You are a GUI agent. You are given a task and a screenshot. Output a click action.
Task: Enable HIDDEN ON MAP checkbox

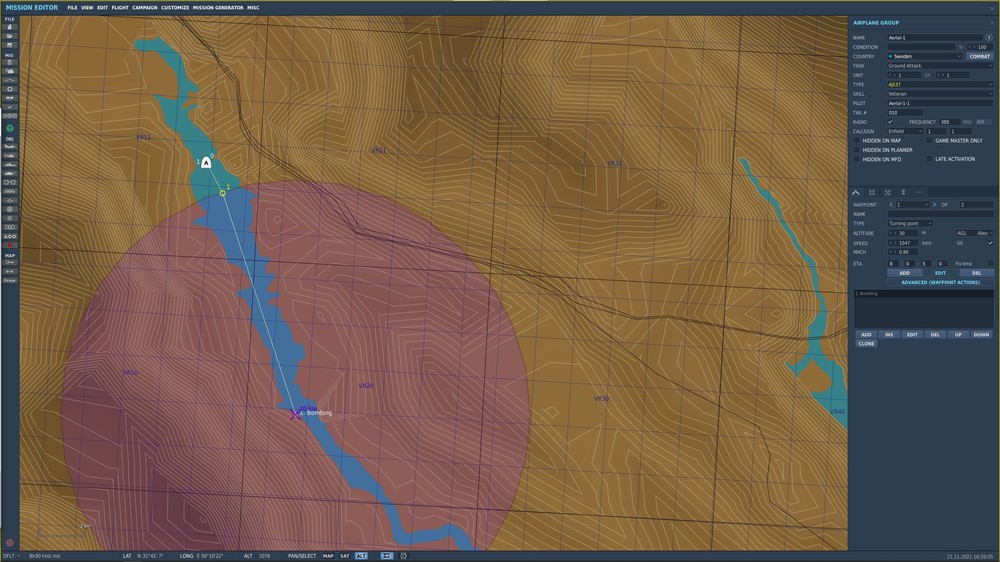(x=857, y=140)
